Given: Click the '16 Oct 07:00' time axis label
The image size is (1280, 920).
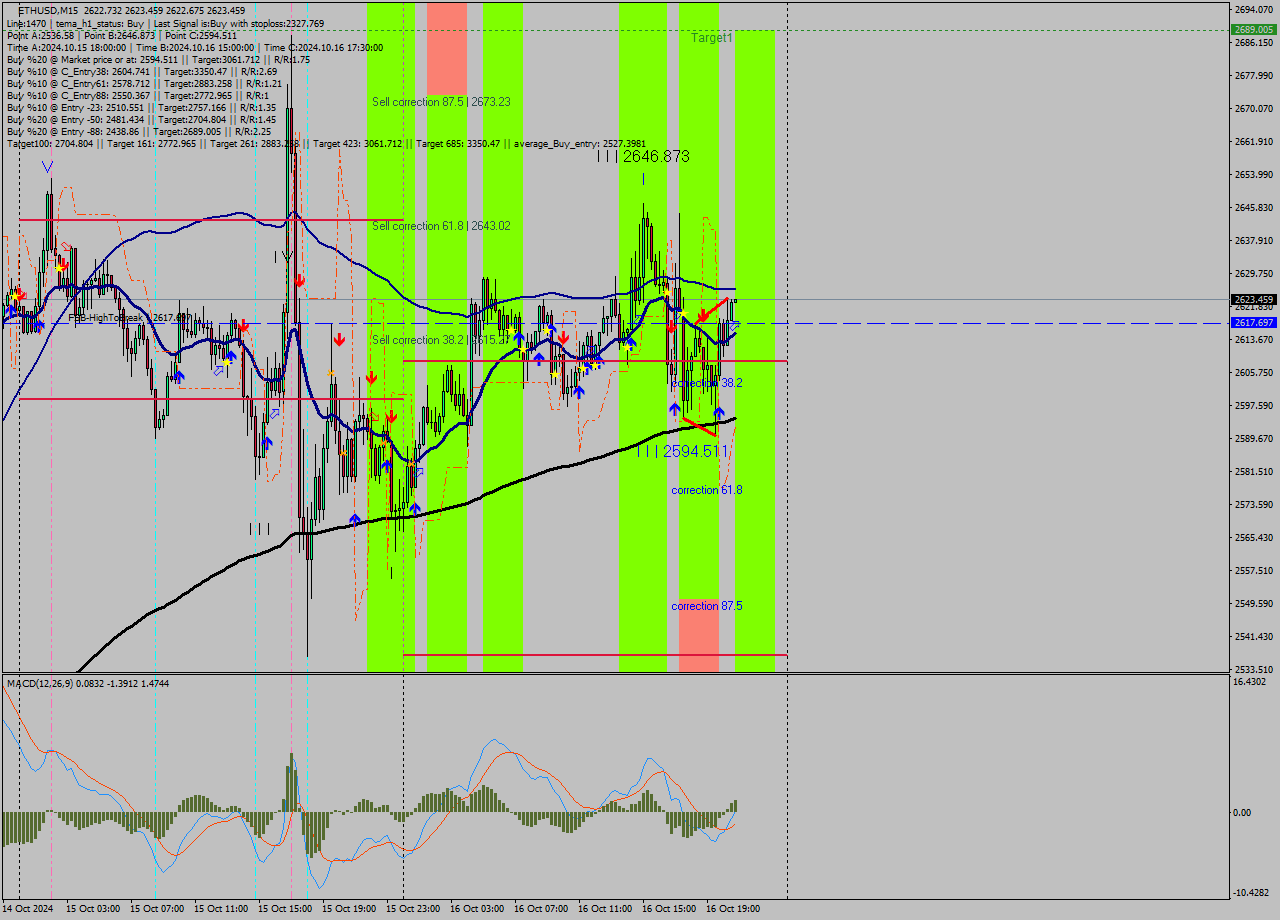Looking at the screenshot, I should coord(542,909).
